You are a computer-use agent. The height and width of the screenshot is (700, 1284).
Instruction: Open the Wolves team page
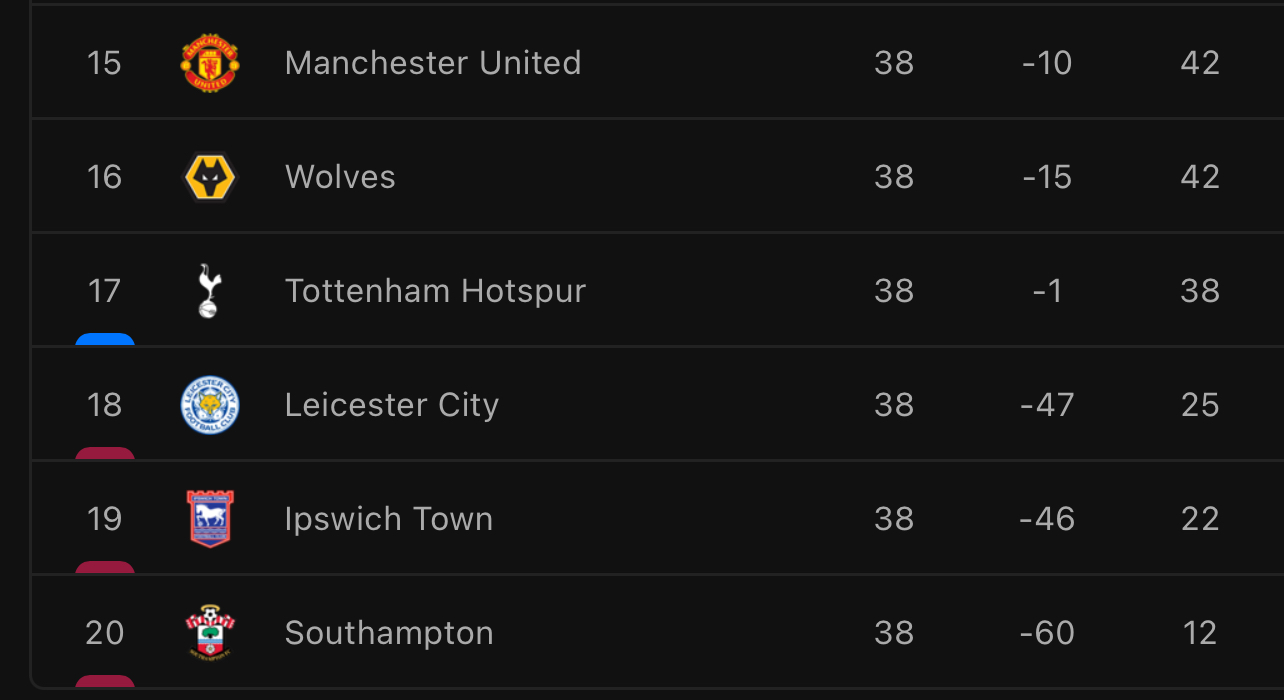point(340,177)
